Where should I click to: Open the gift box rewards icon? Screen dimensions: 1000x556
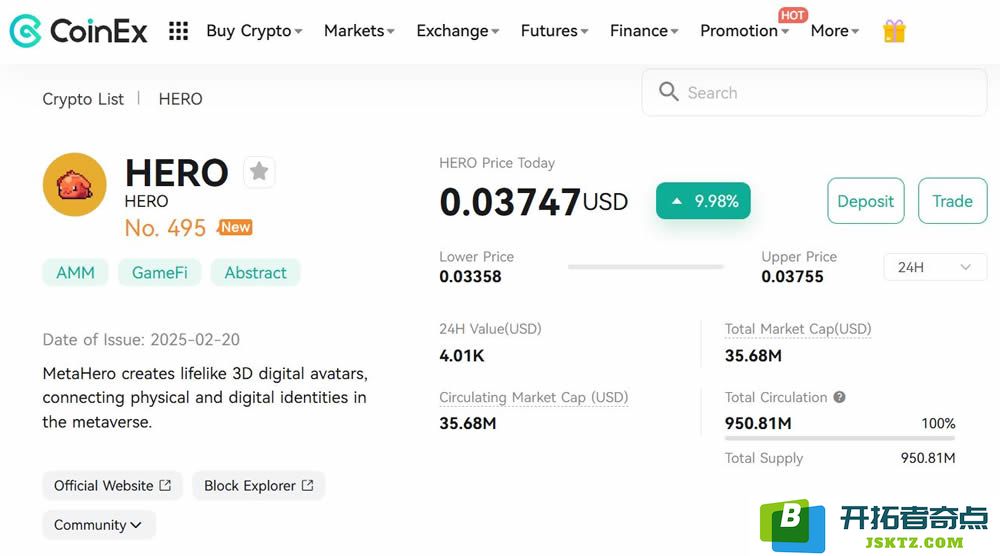pyautogui.click(x=894, y=31)
